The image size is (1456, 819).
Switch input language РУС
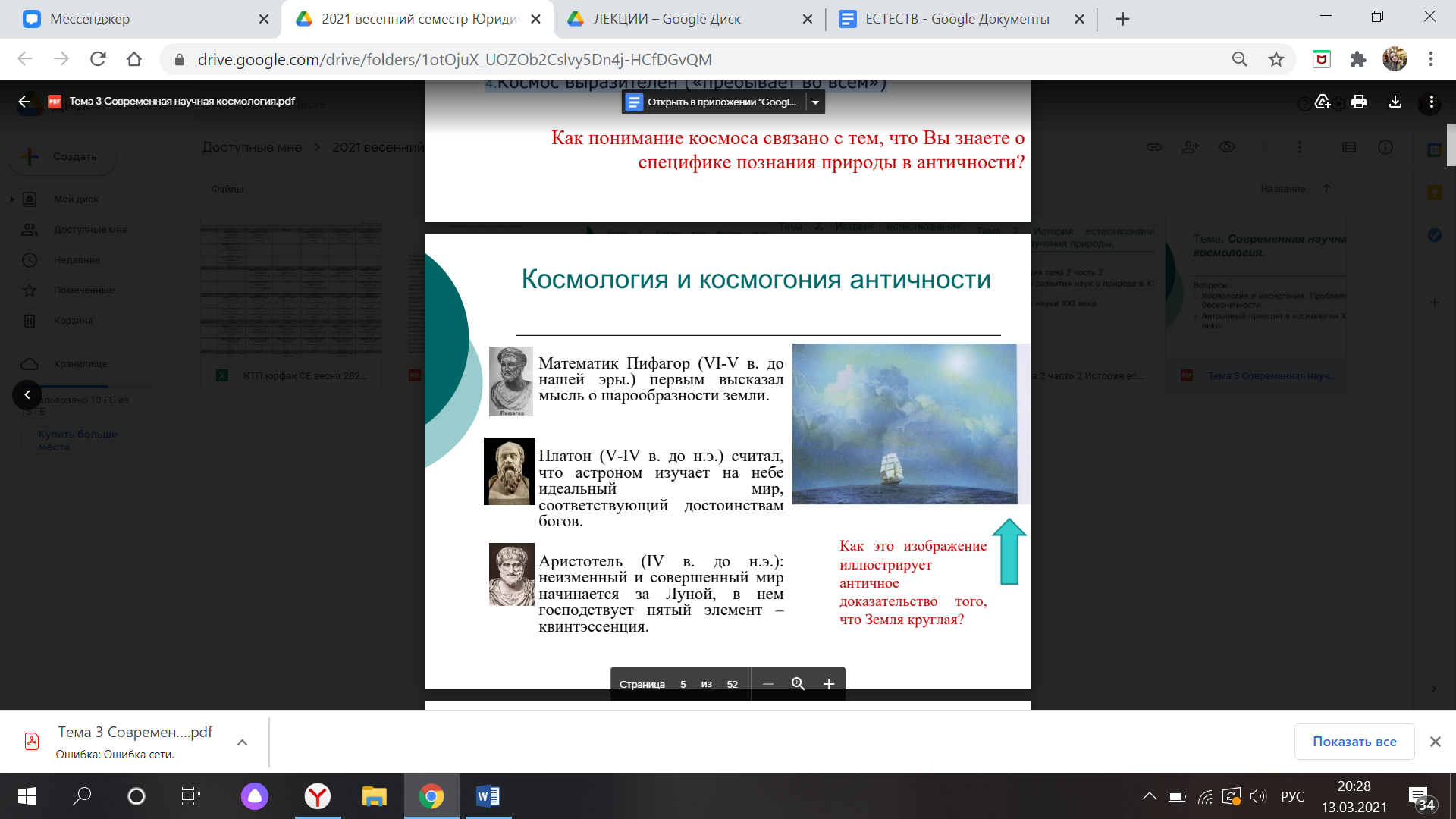(1292, 796)
